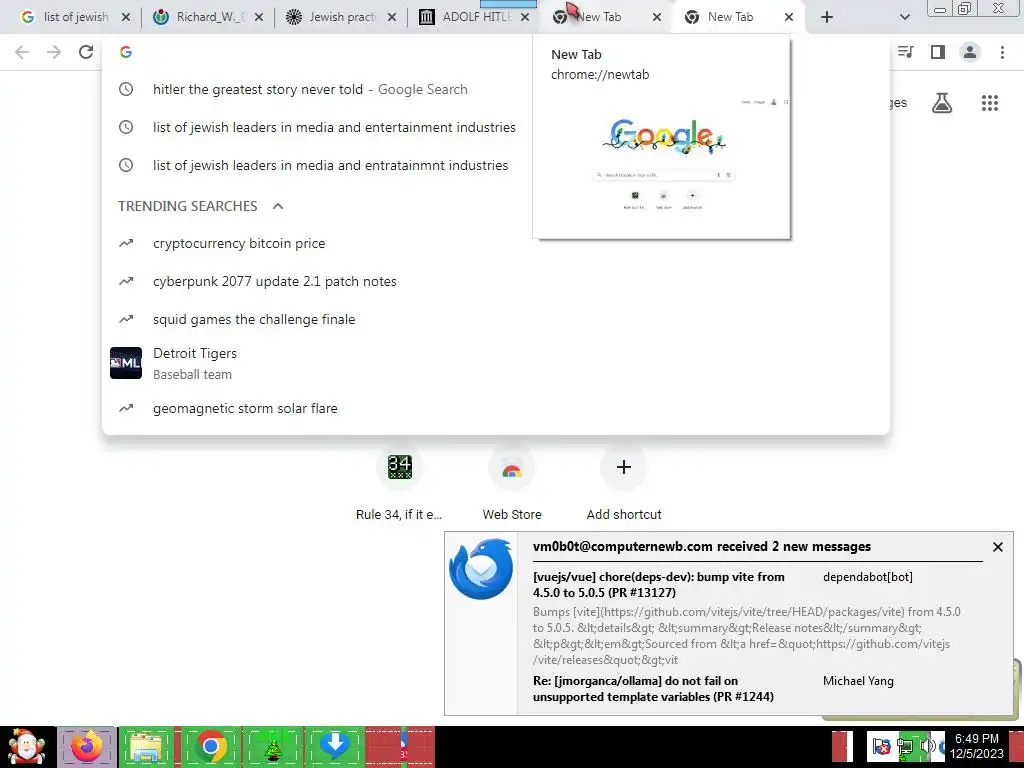This screenshot has height=768, width=1024.
Task: Click the Santa start button
Action: point(27,747)
